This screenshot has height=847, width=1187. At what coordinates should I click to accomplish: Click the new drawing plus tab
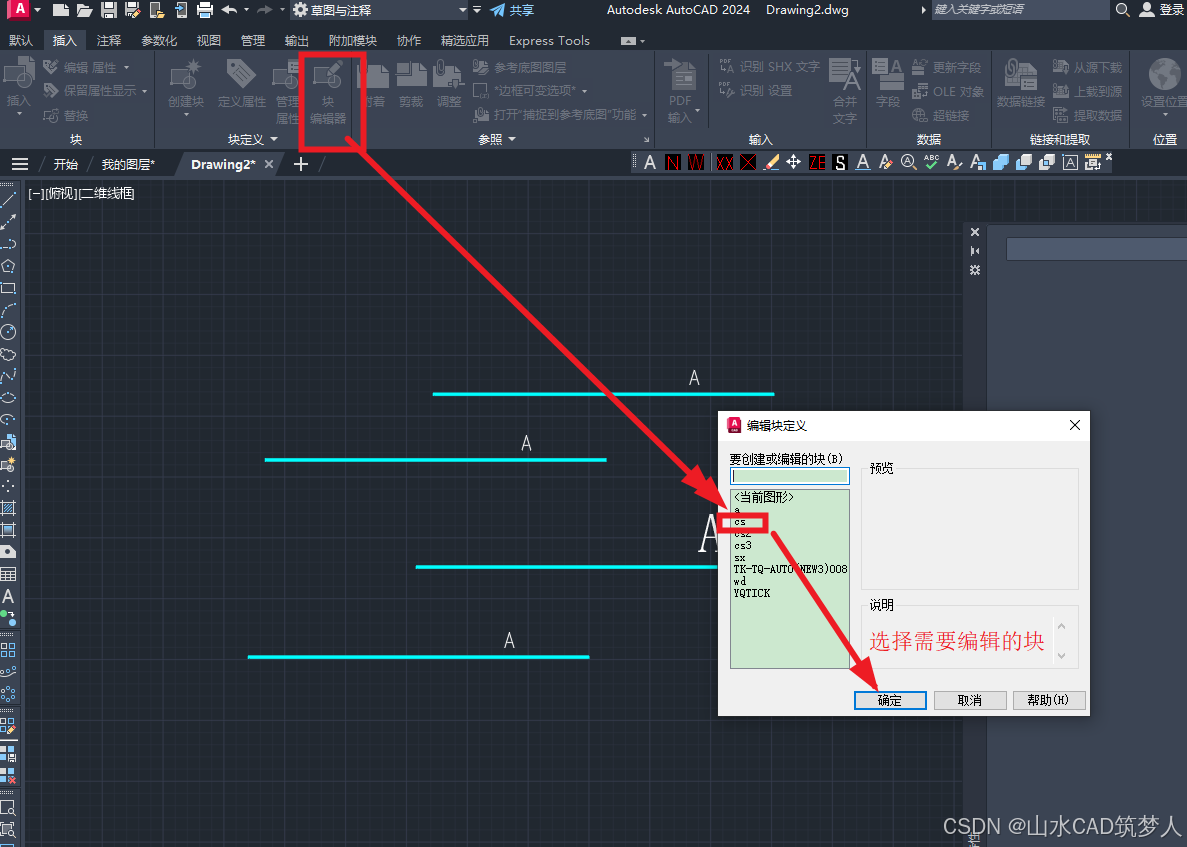tap(301, 164)
